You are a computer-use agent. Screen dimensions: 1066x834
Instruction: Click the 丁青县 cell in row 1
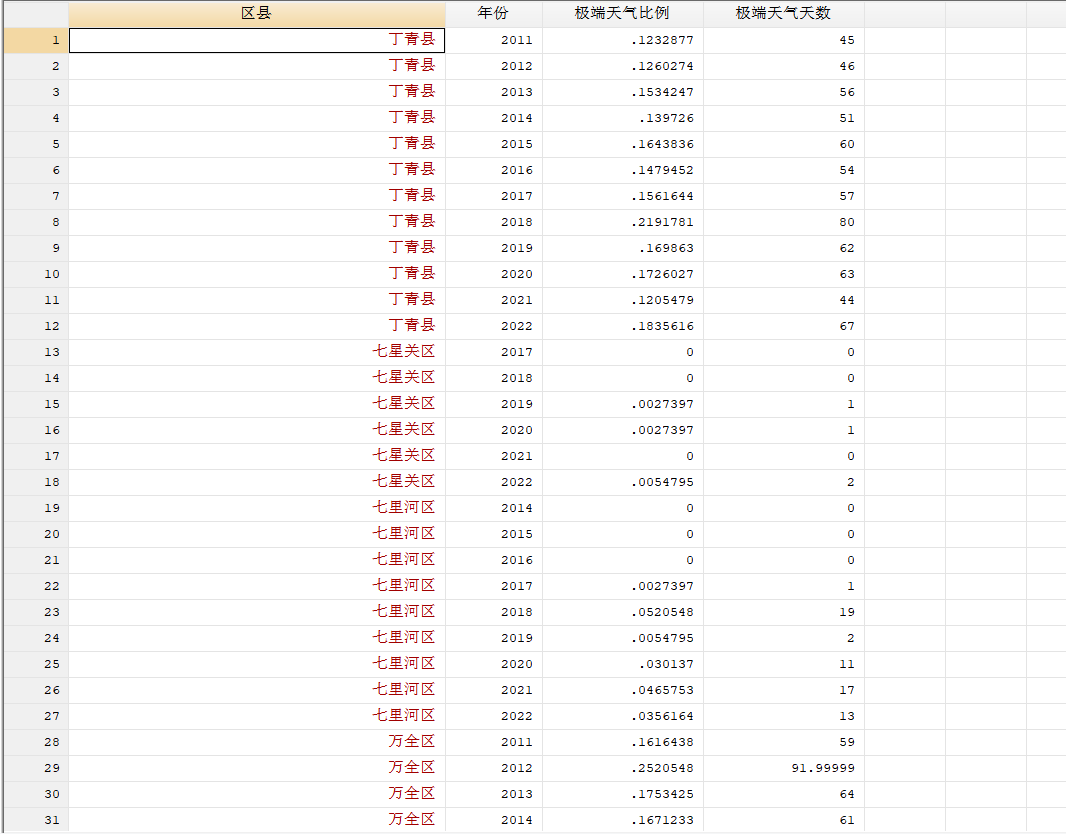(x=257, y=40)
